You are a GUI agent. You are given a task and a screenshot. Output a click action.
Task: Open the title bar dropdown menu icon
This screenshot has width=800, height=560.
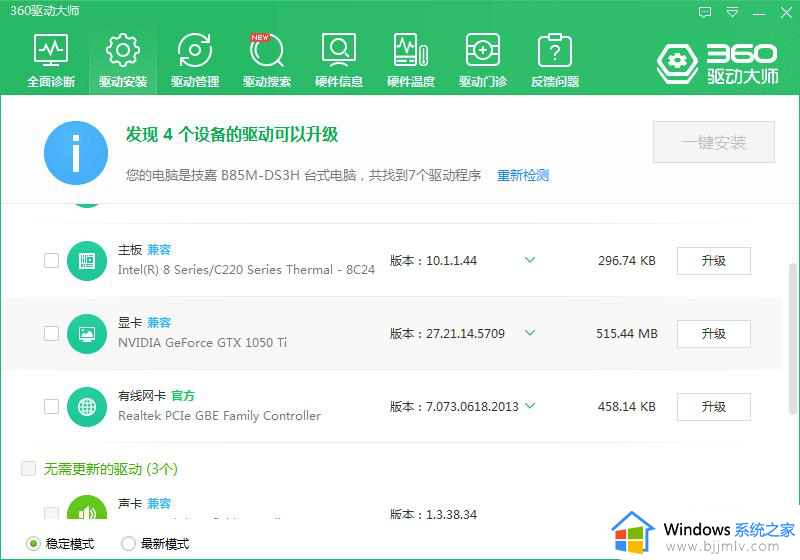[x=732, y=12]
